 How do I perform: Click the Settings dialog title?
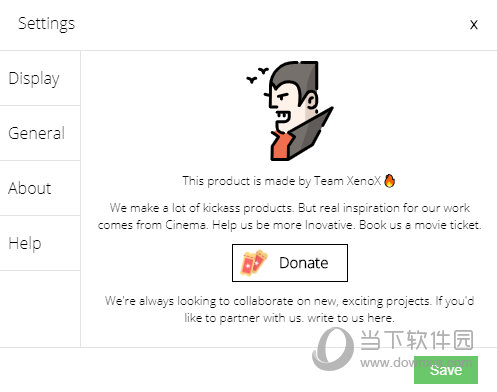pos(47,24)
